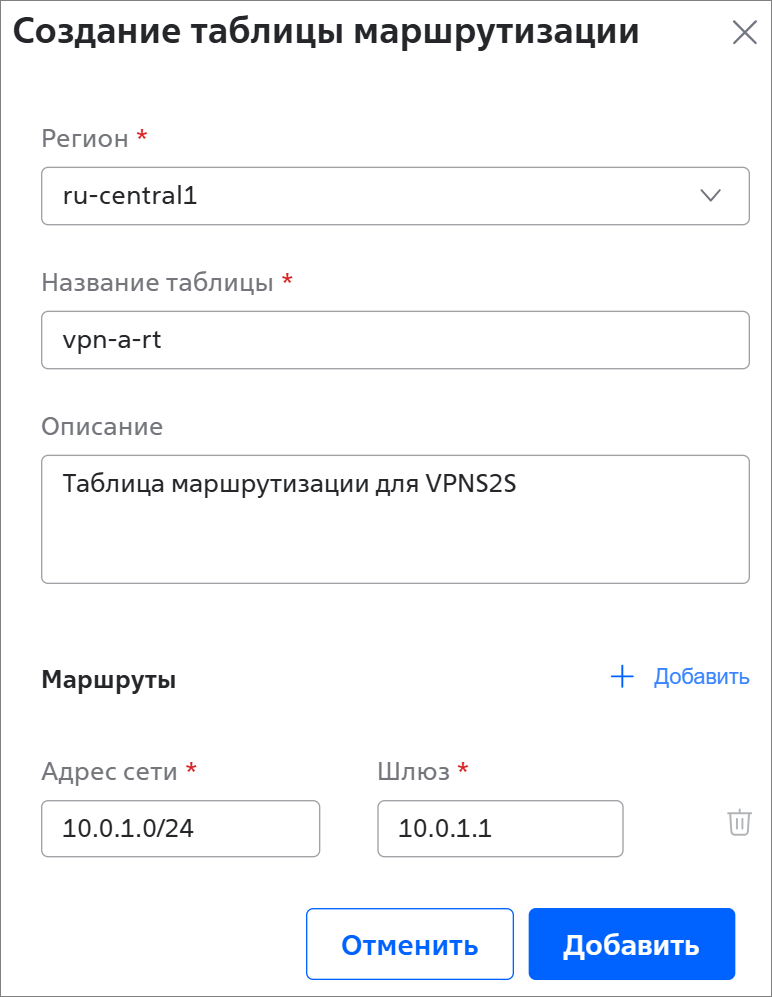Delete the 10.0.1.0/24 route with trash icon
Image resolution: width=772 pixels, height=997 pixels.
pos(739,822)
